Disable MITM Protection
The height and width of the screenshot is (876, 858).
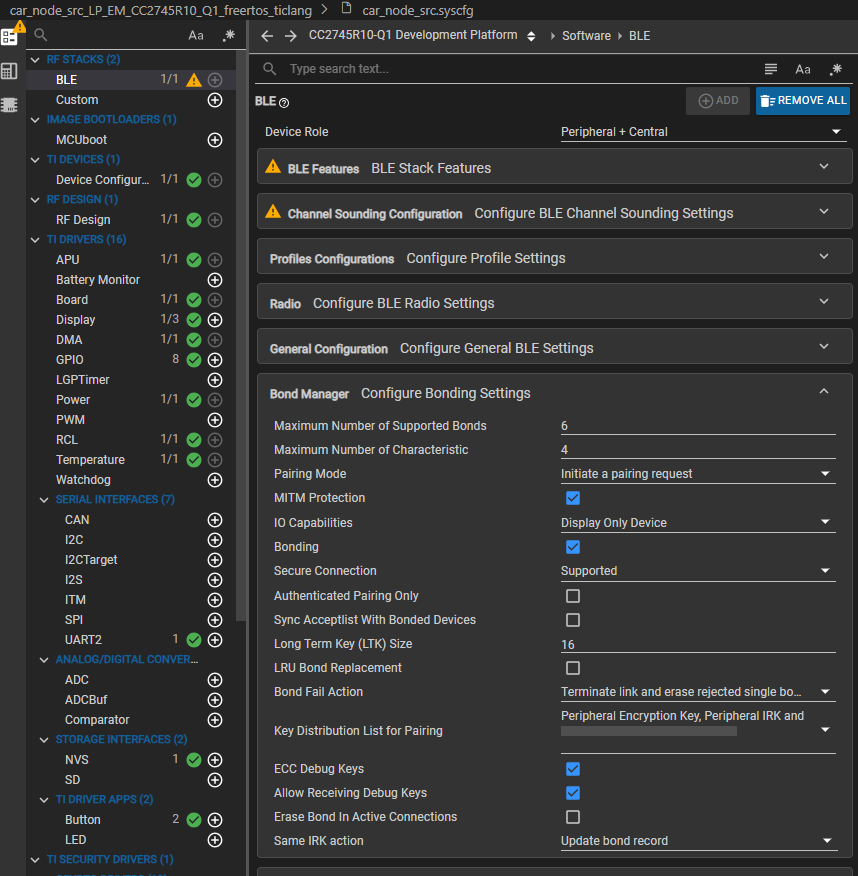point(573,498)
